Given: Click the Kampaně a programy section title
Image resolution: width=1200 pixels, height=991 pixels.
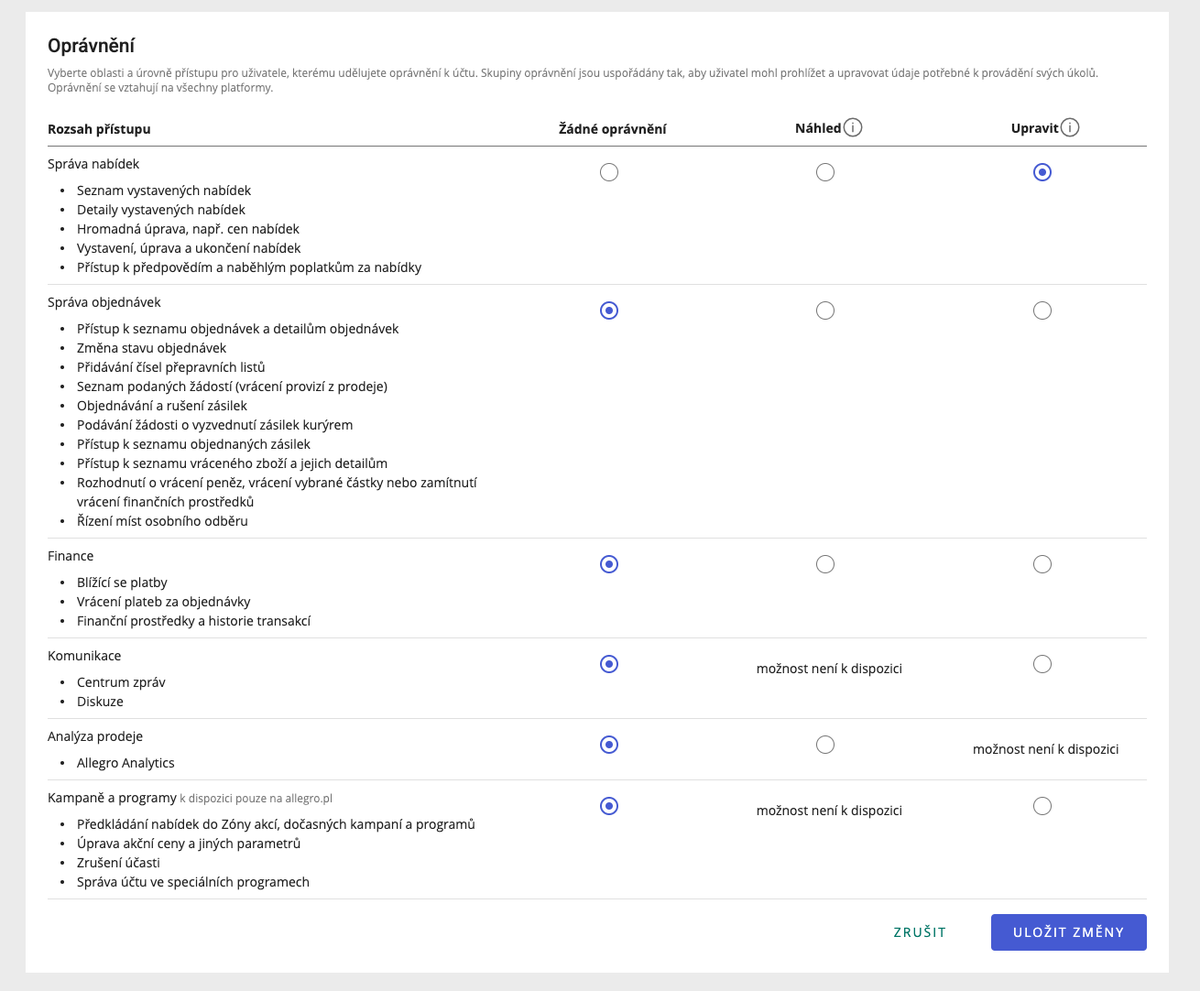Looking at the screenshot, I should (112, 798).
